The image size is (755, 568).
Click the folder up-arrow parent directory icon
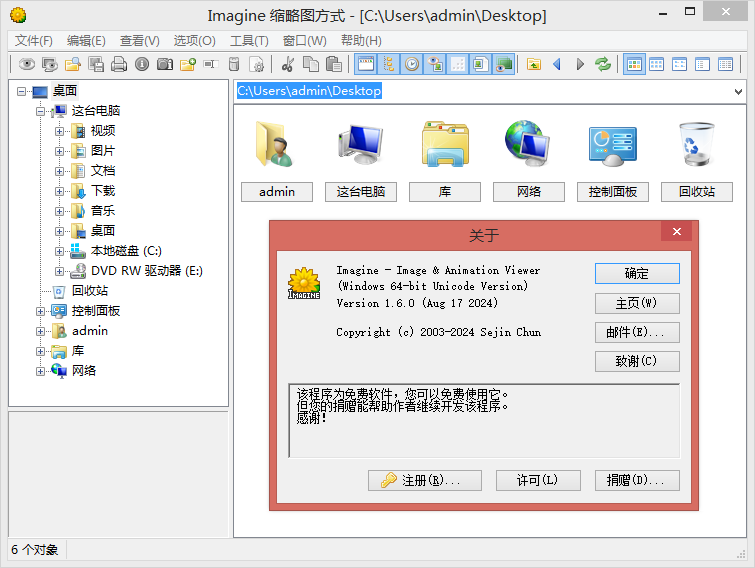534,64
